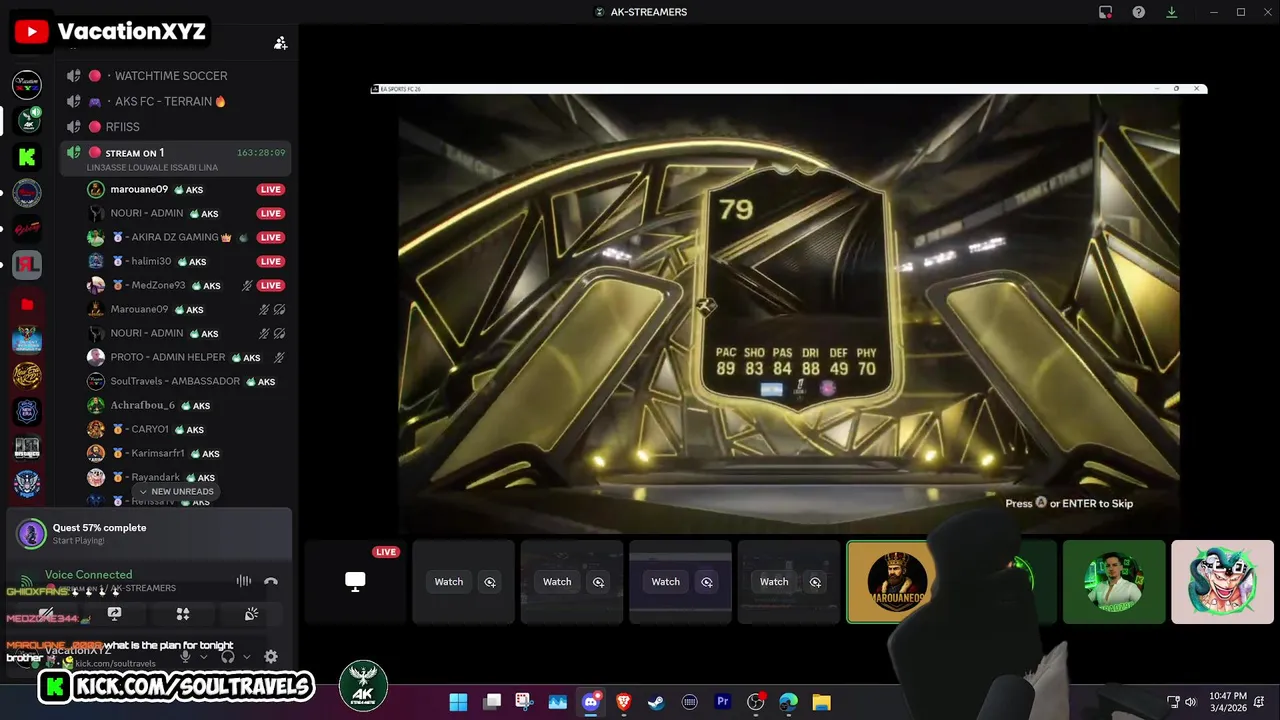Click the pop-out icon beside the second Watch button
This screenshot has height=720, width=1280.
598,582
